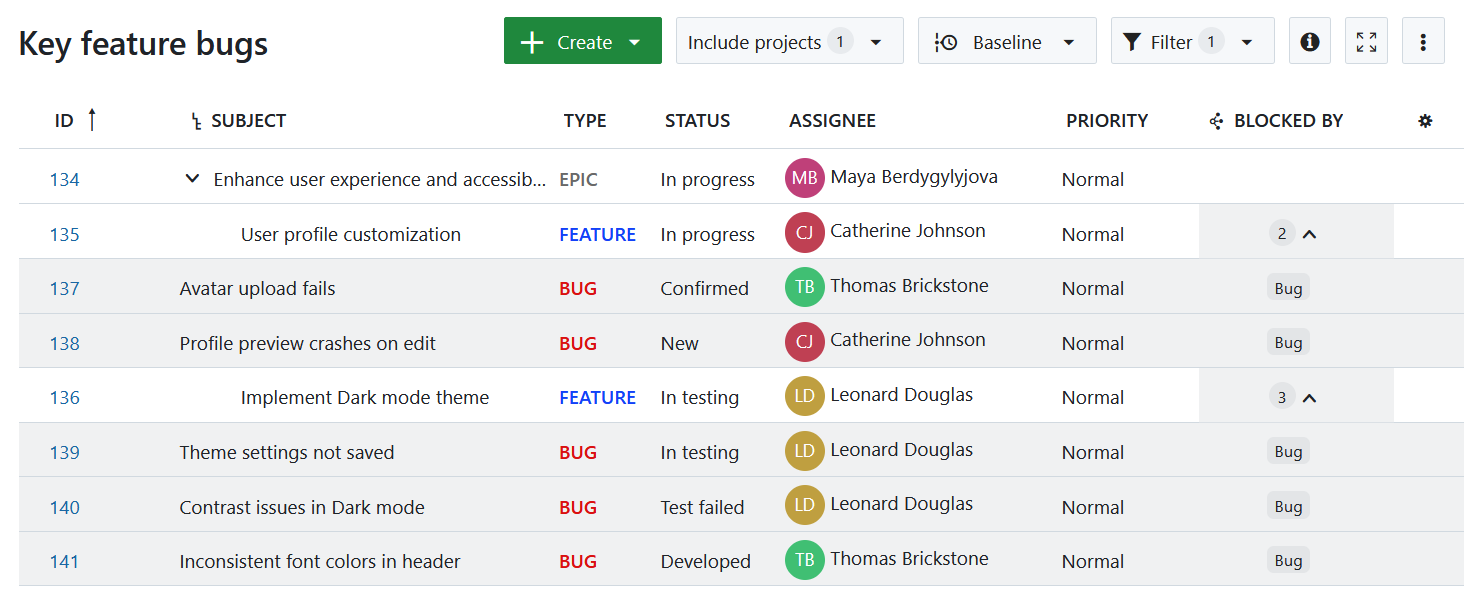
Task: Collapse the Epic row for accessibility enhancement
Action: [192, 178]
